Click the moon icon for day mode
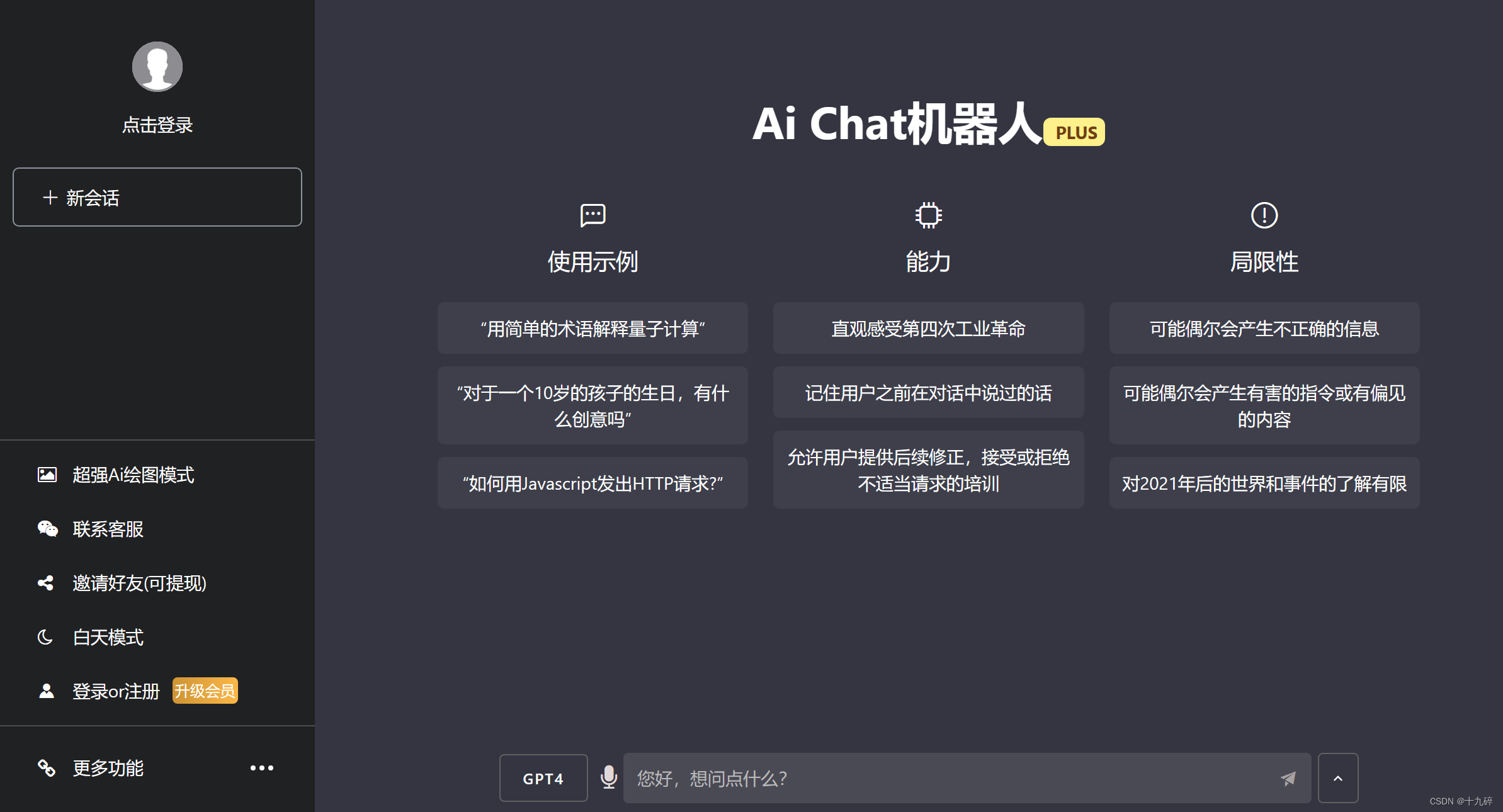 click(x=45, y=637)
